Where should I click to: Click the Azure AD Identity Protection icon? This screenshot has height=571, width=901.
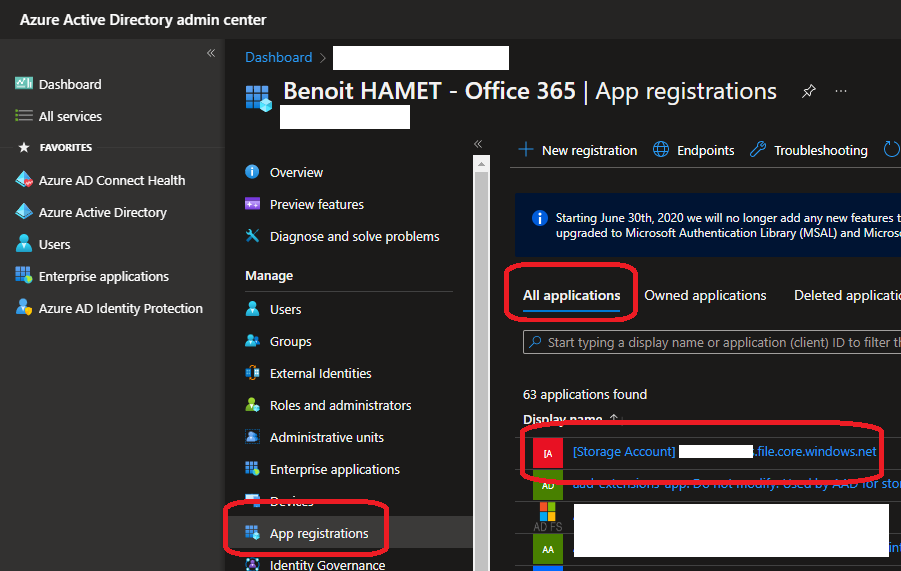click(24, 308)
